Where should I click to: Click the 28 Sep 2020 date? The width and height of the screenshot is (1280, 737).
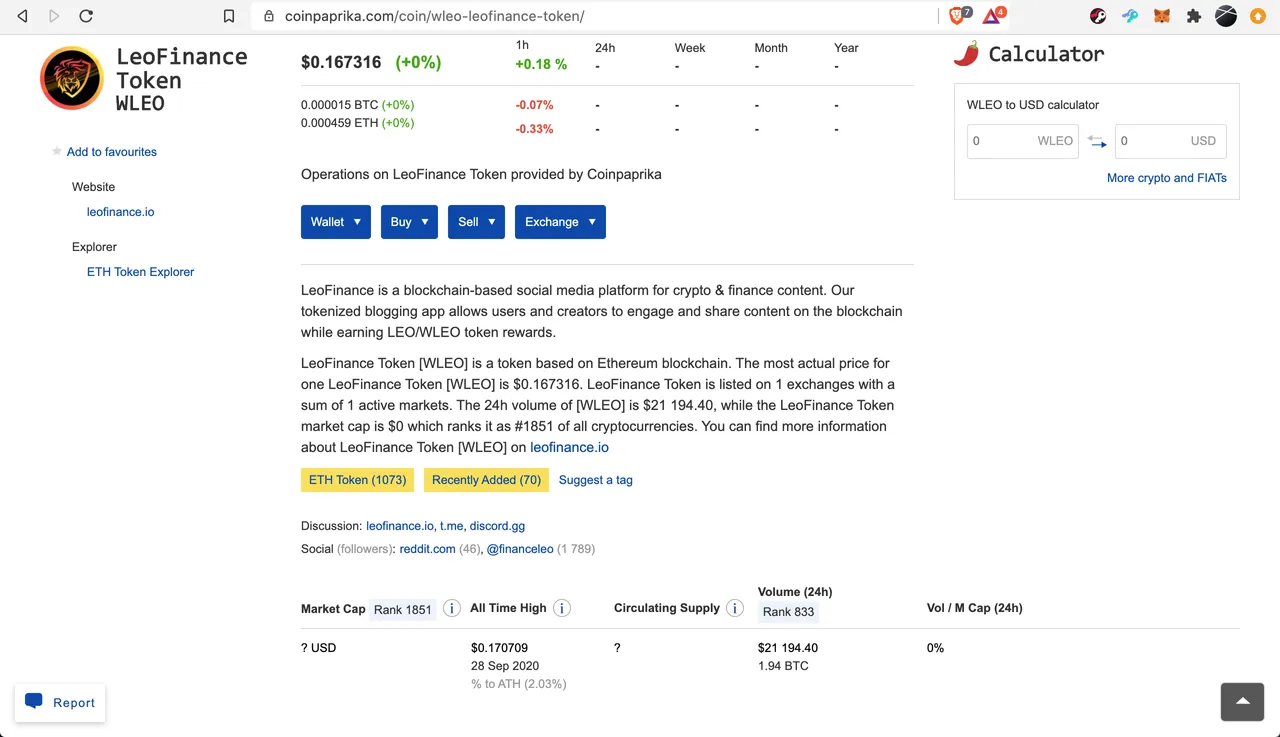point(505,666)
